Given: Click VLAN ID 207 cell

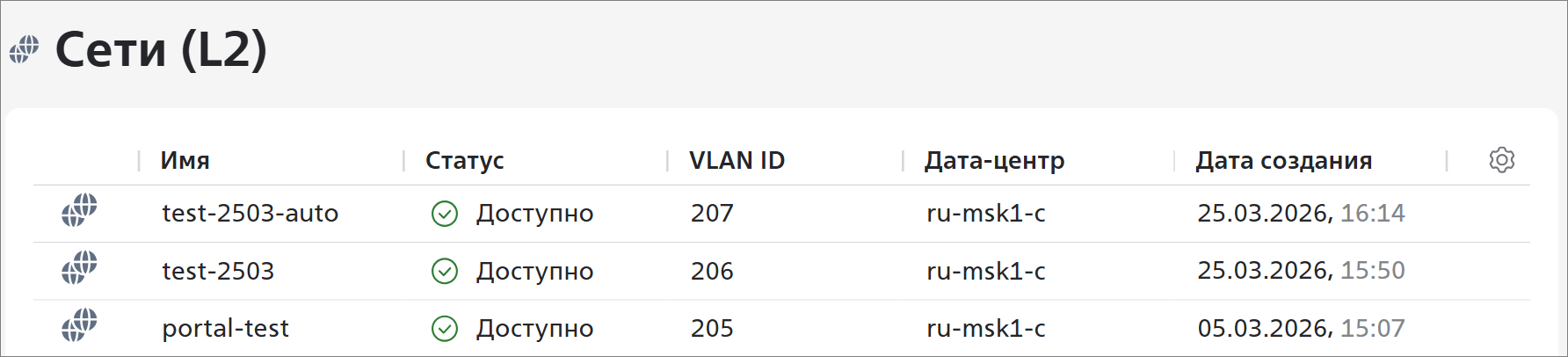Looking at the screenshot, I should pos(712,214).
